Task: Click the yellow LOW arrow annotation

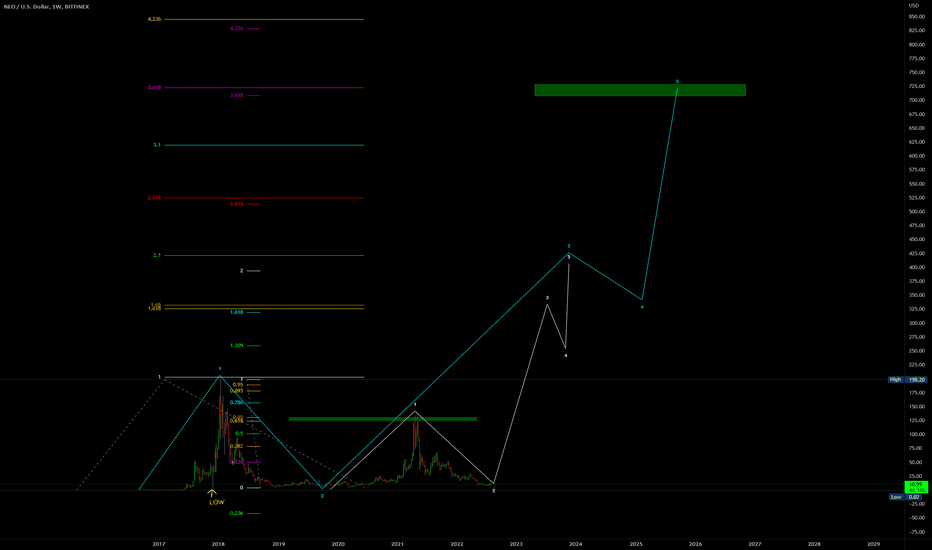Action: [216, 498]
